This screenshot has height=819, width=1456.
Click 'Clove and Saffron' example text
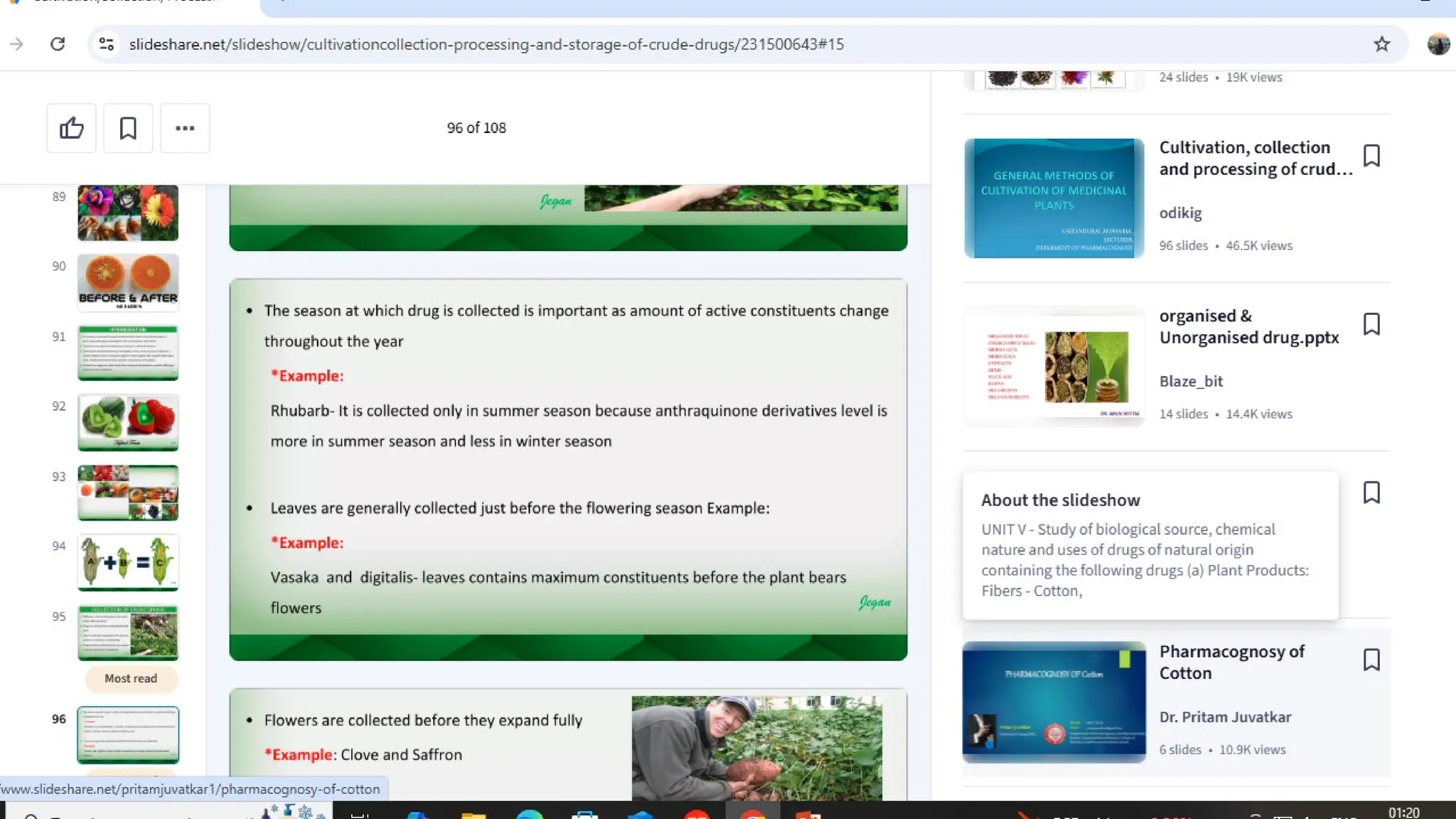coord(401,755)
